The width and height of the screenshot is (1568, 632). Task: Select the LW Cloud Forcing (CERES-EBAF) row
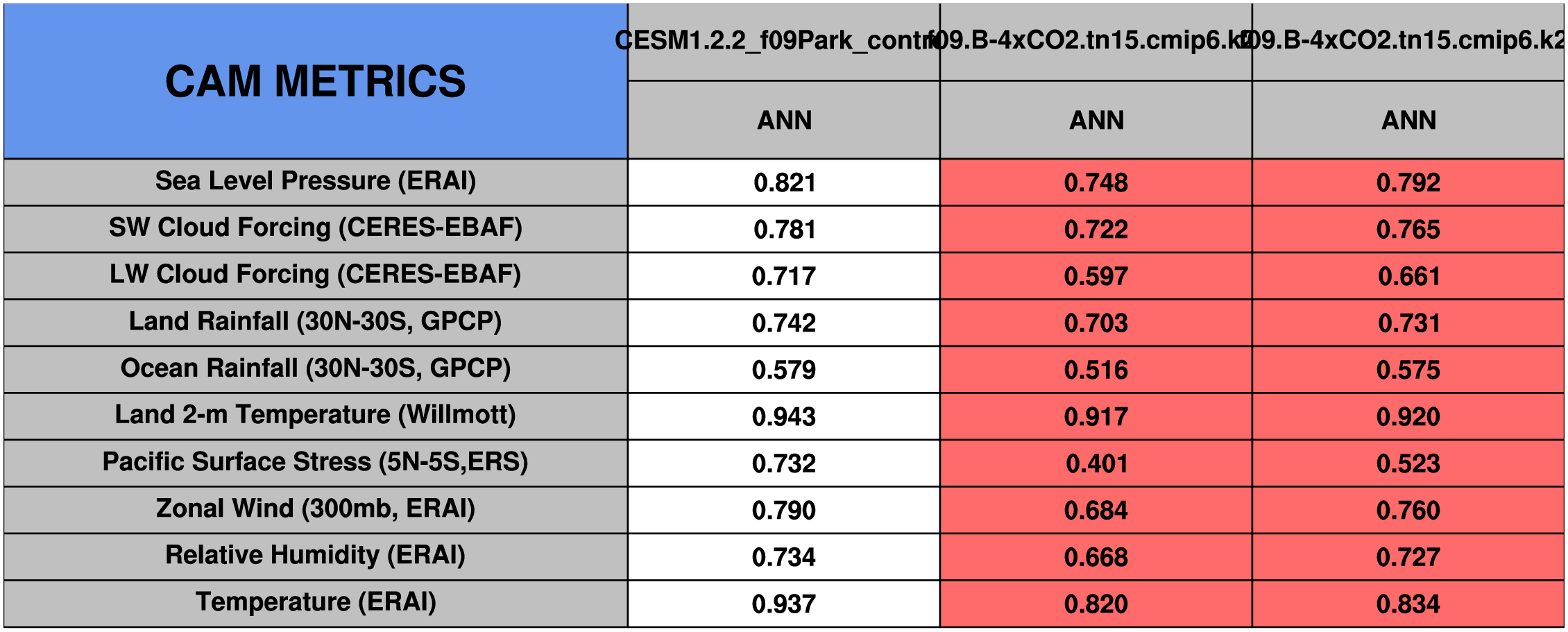316,275
